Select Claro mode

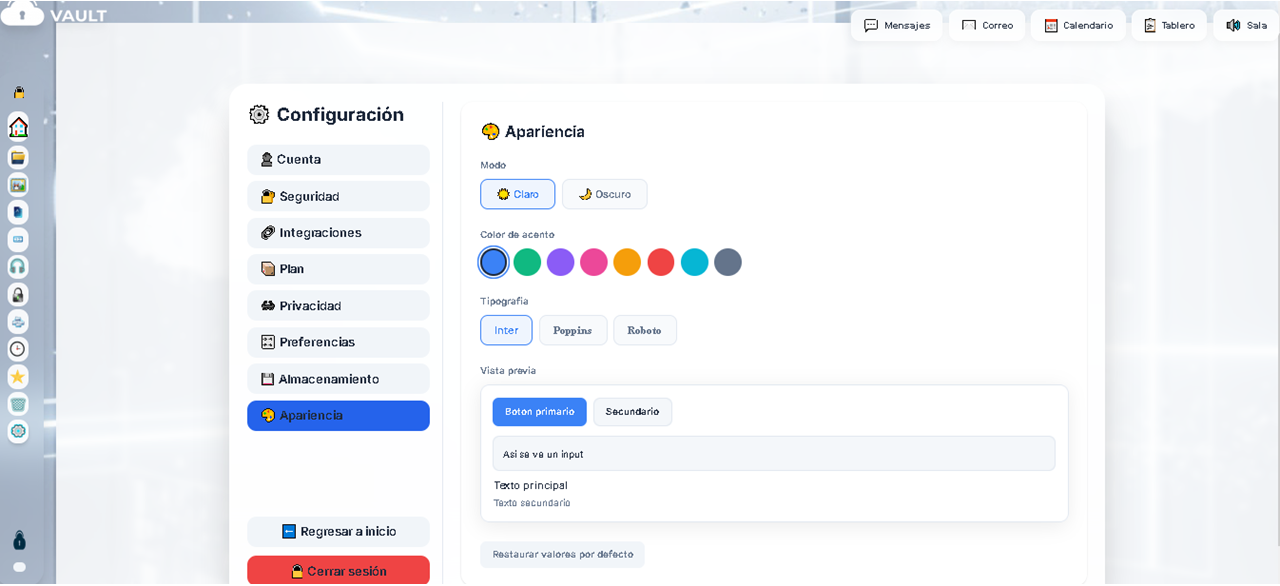click(518, 194)
